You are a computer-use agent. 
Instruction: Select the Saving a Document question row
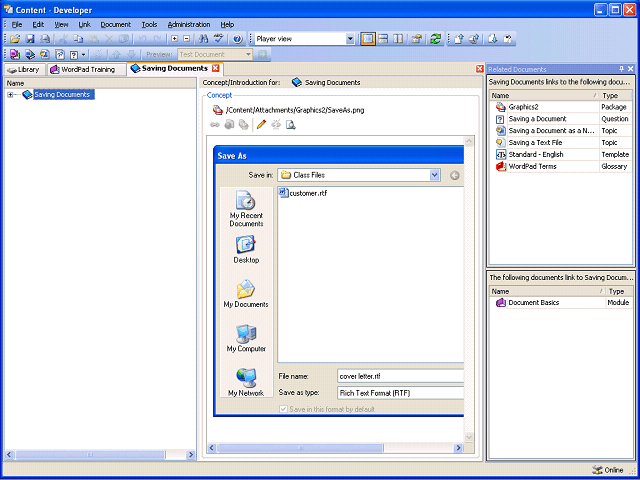pyautogui.click(x=560, y=119)
